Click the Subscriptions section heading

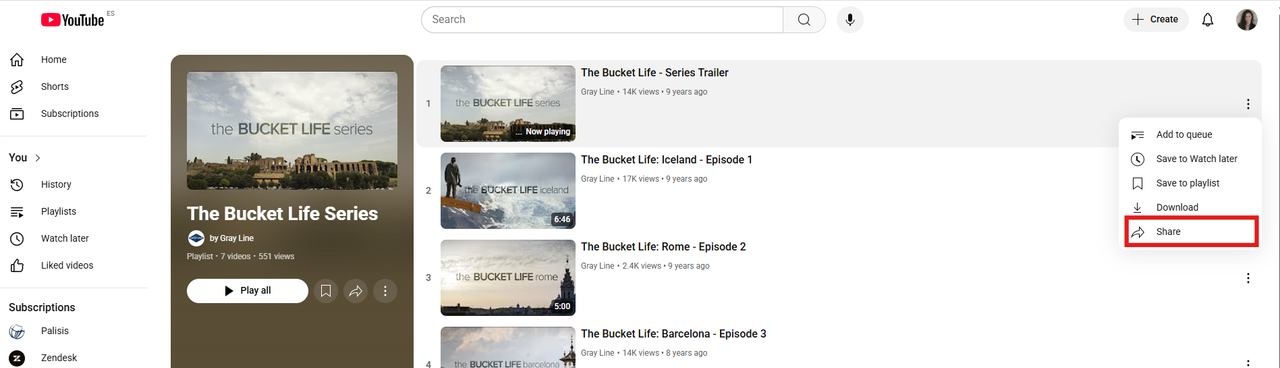42,308
